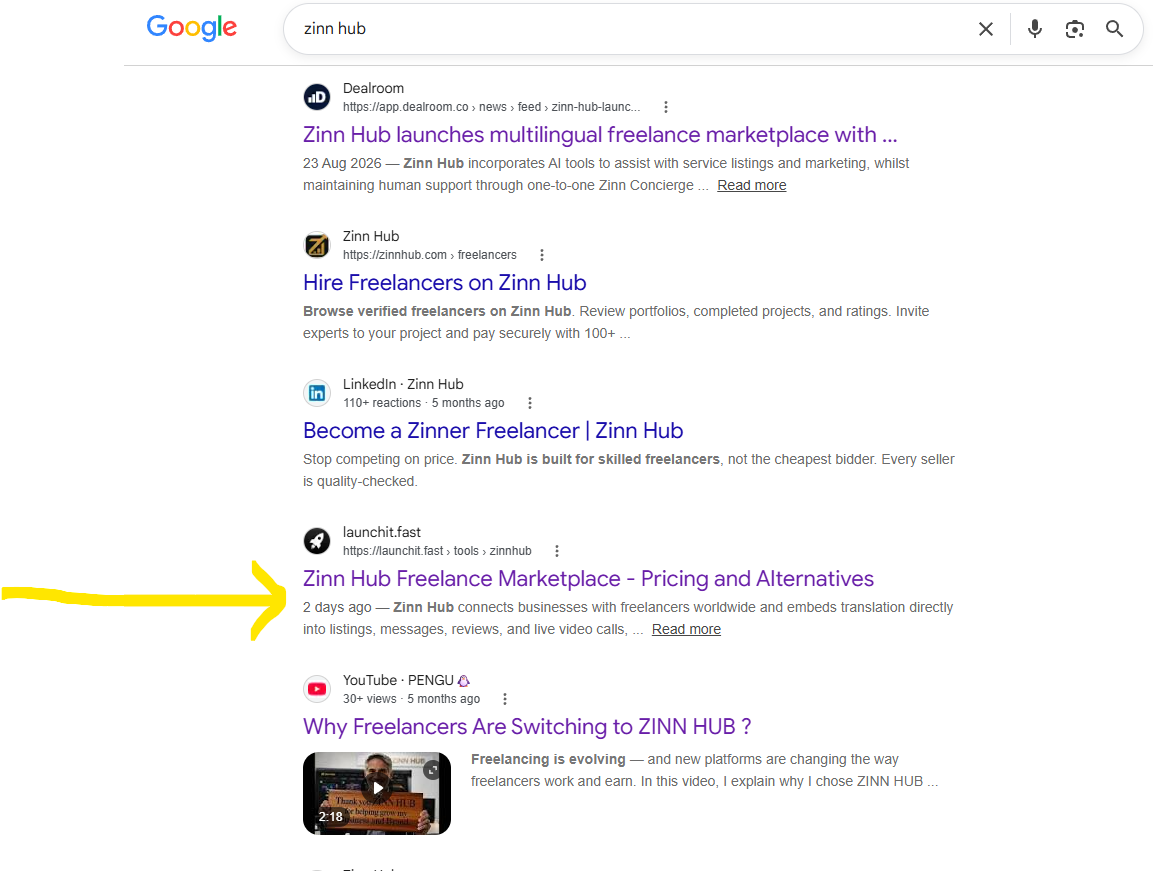Image resolution: width=1153 pixels, height=871 pixels.
Task: Click the 'https://launchit.fast › tools › zinnhub' breadcrumb
Action: [437, 551]
